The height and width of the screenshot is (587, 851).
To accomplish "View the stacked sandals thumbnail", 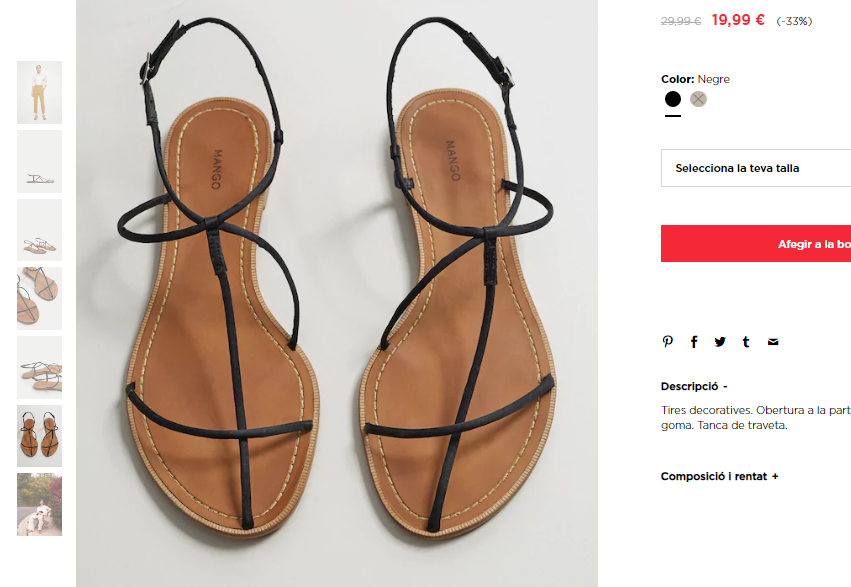I will click(x=40, y=367).
